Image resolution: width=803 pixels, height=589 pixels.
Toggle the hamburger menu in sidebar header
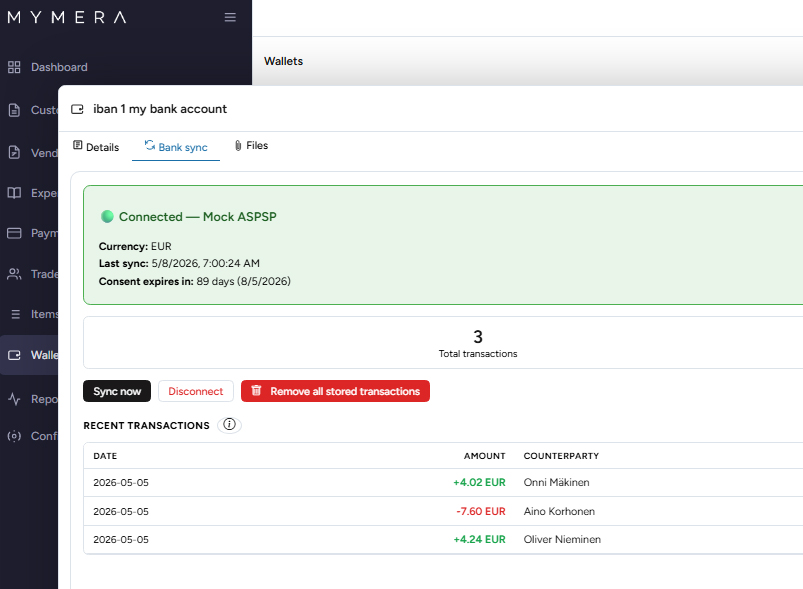coord(230,17)
